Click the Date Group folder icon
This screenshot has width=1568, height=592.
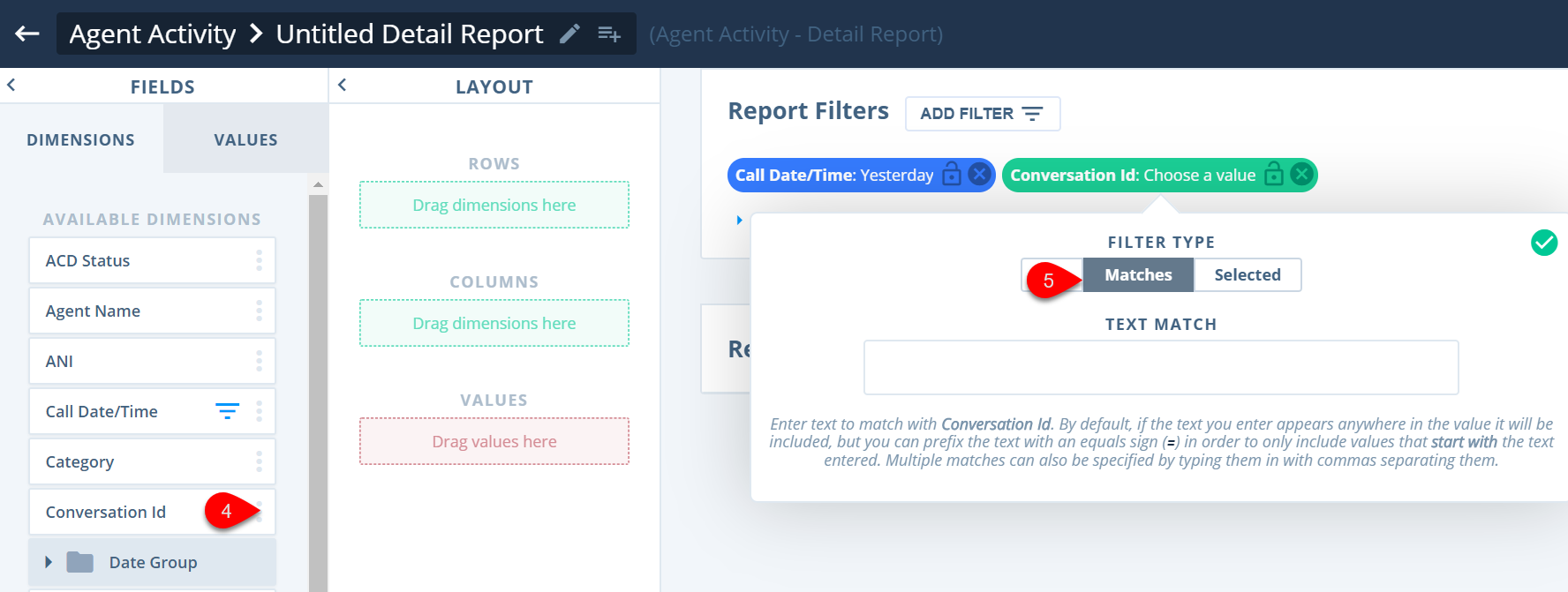80,562
